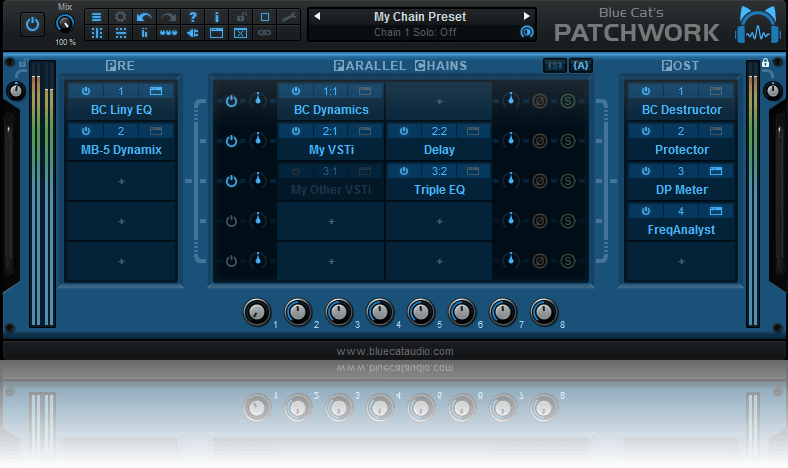Click the plug connector toolbar icon
788x468 pixels.
[x=192, y=33]
